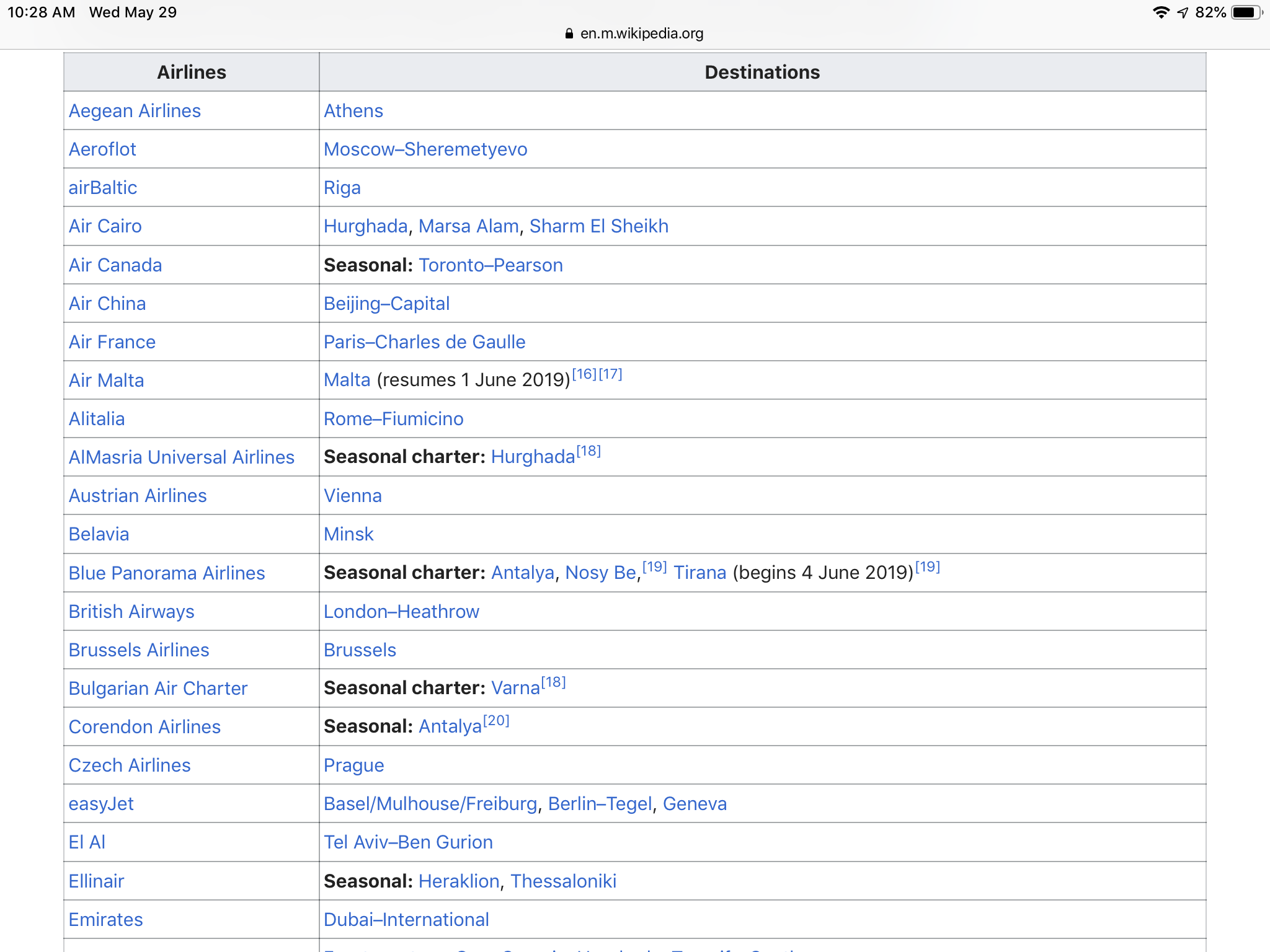Follow the Sharm El Sheikh link
Screen dimensions: 1270x952
[598, 226]
